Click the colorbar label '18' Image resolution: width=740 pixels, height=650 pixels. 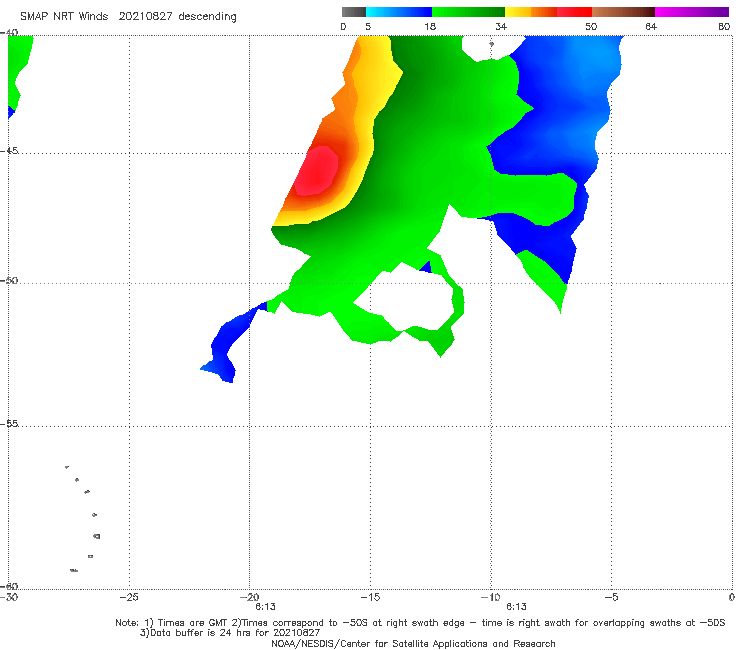[430, 26]
